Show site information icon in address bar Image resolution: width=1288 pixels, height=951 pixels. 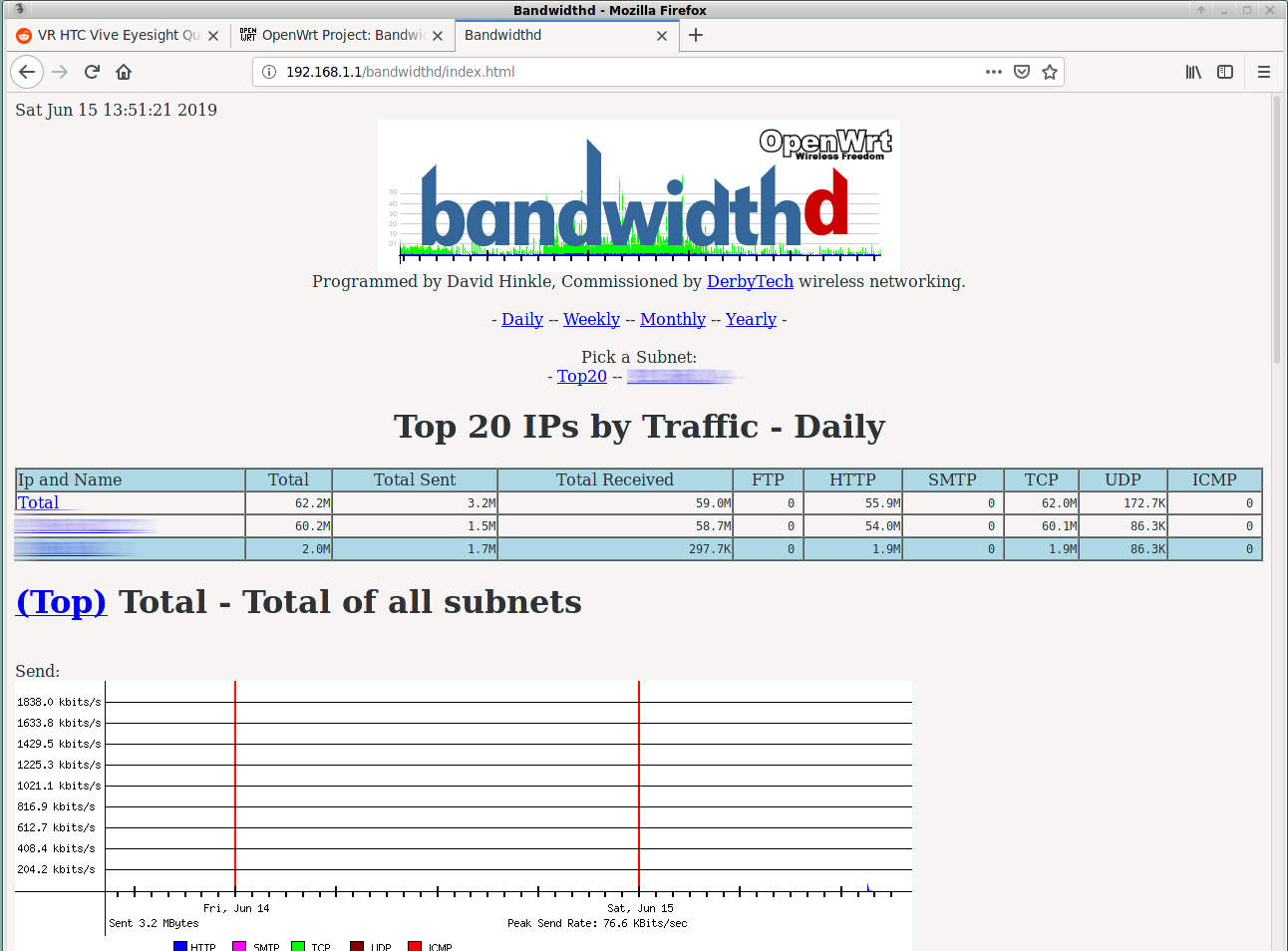point(269,72)
